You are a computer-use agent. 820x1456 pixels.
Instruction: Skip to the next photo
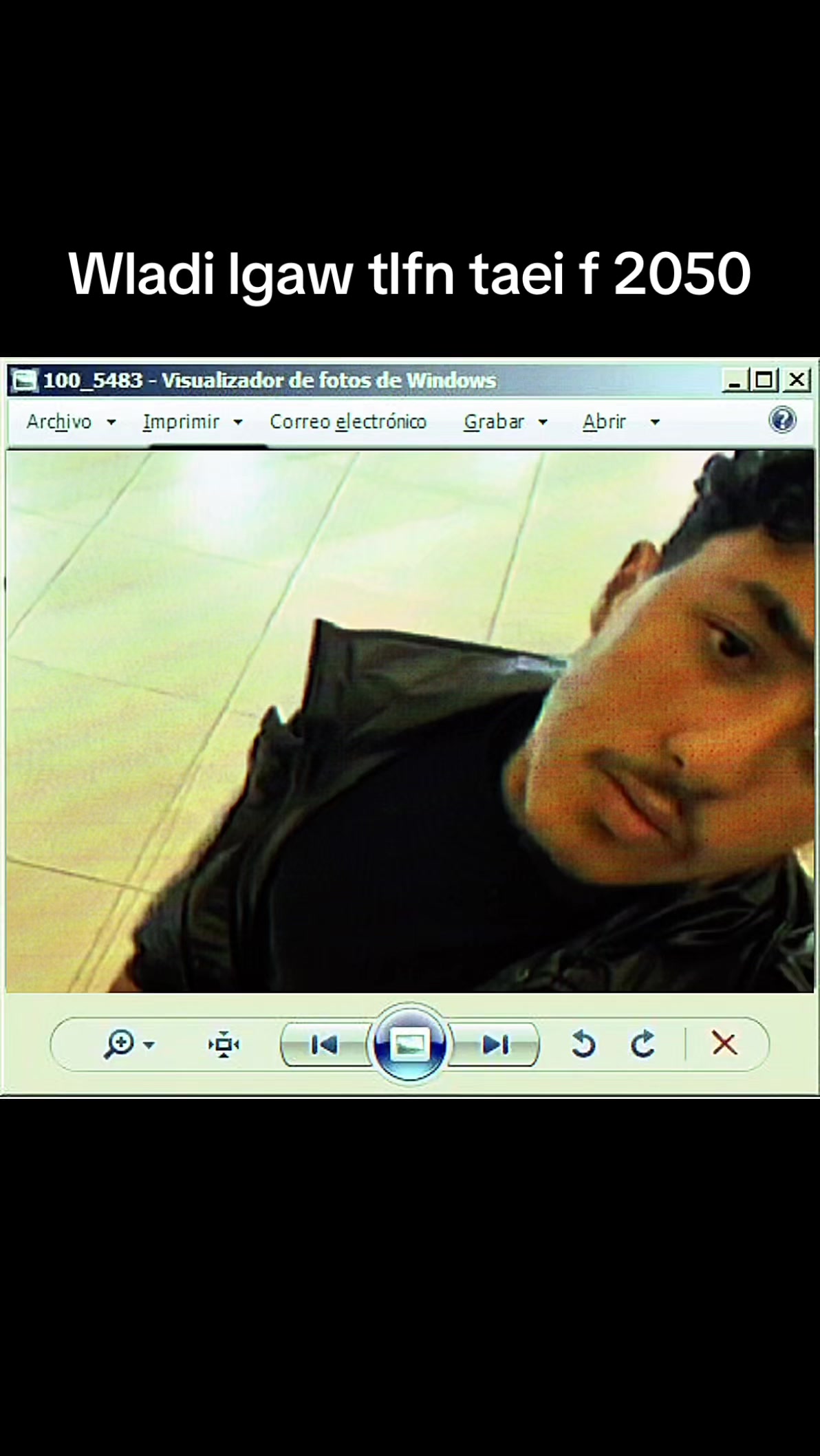point(495,1045)
